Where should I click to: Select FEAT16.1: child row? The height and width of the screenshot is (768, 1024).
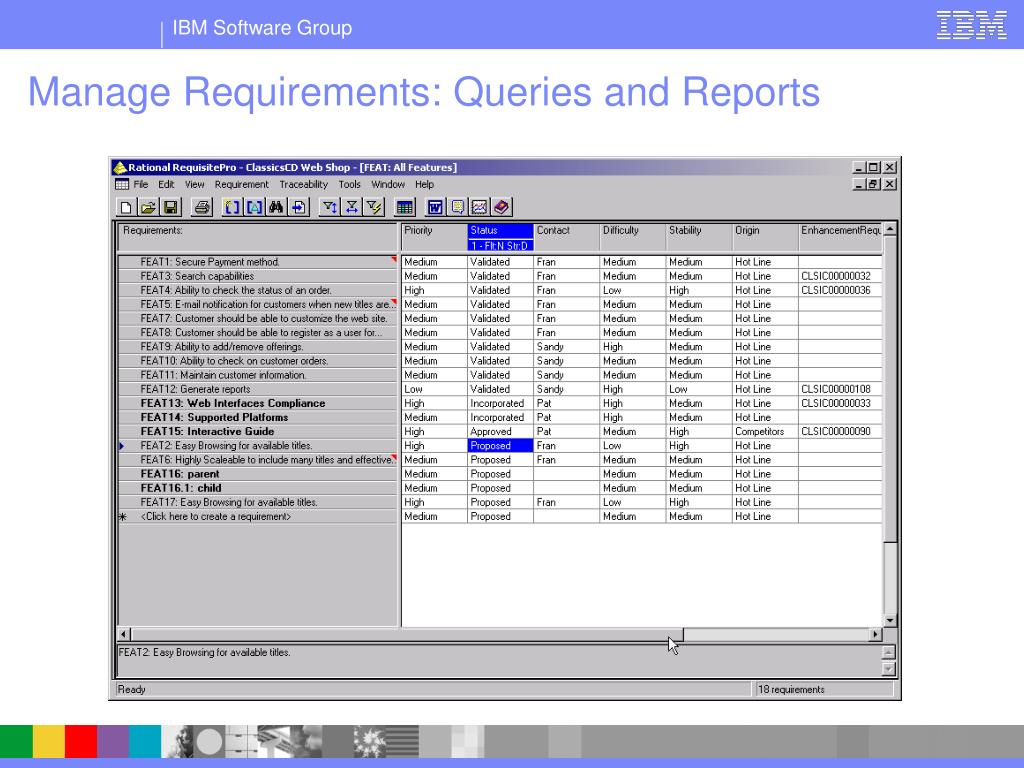258,488
